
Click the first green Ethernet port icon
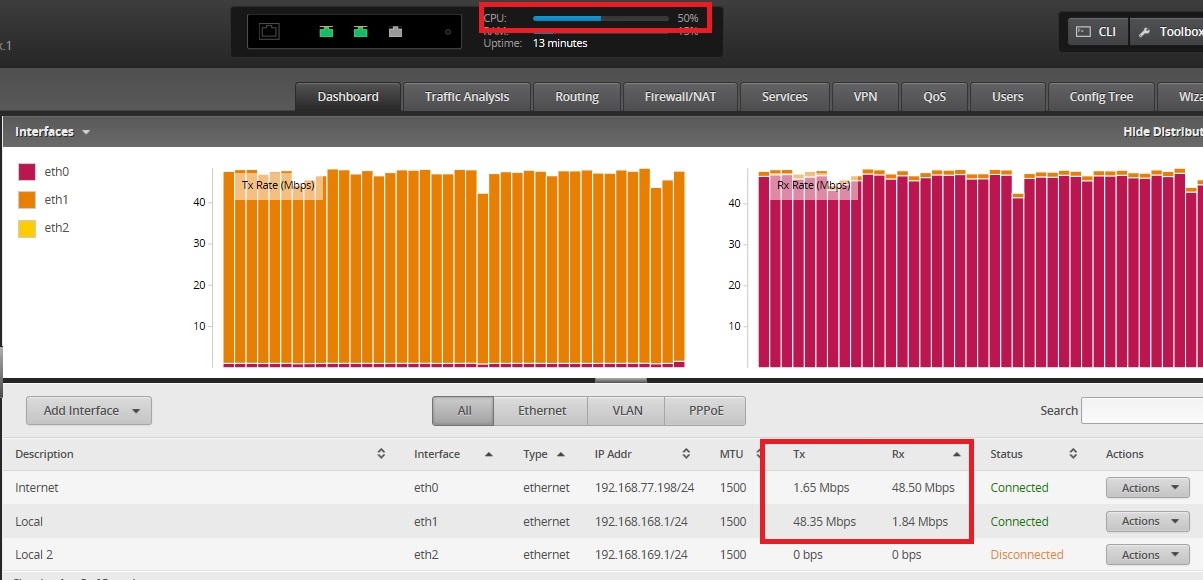326,31
